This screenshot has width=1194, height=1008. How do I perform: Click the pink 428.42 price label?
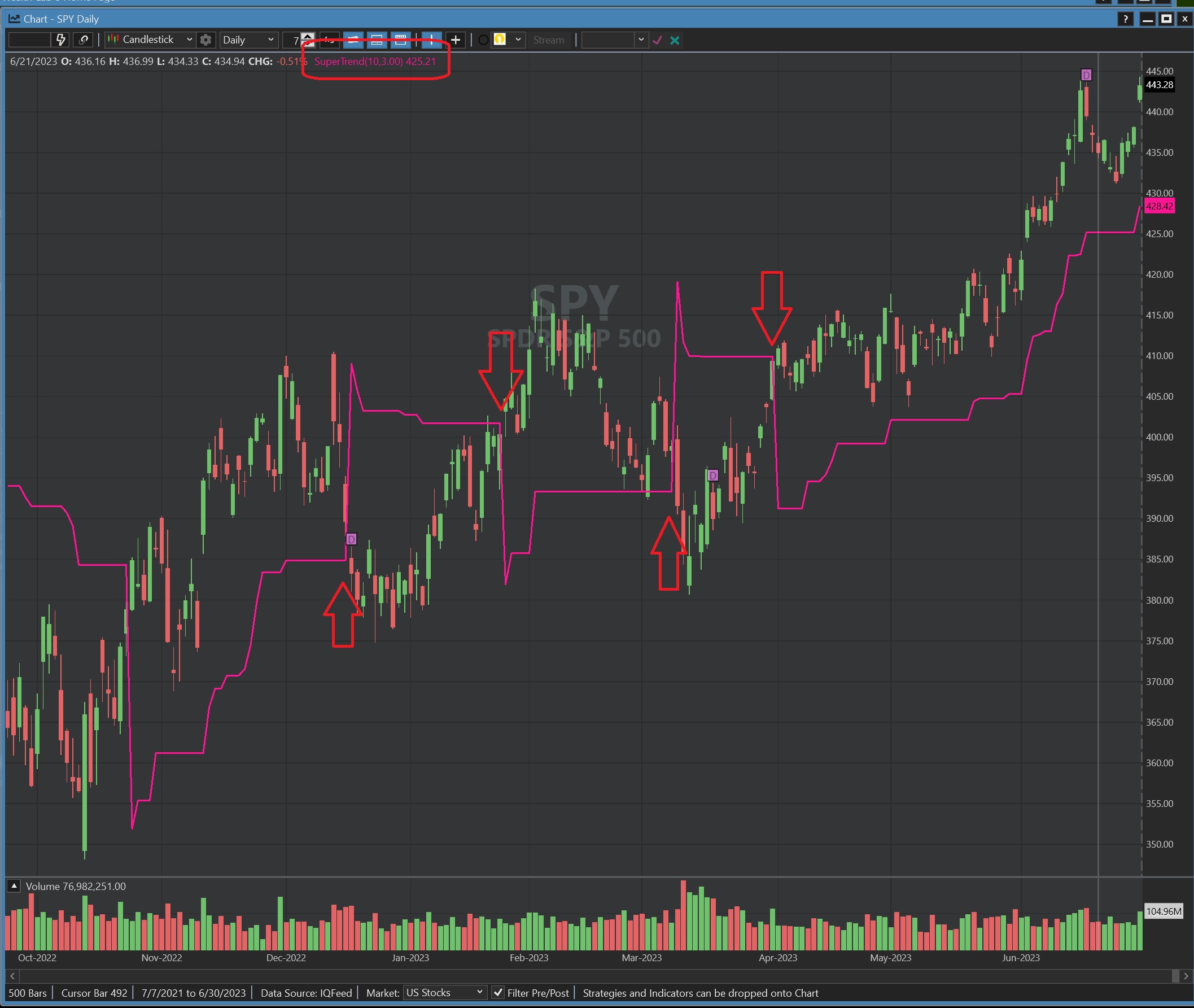click(x=1159, y=206)
